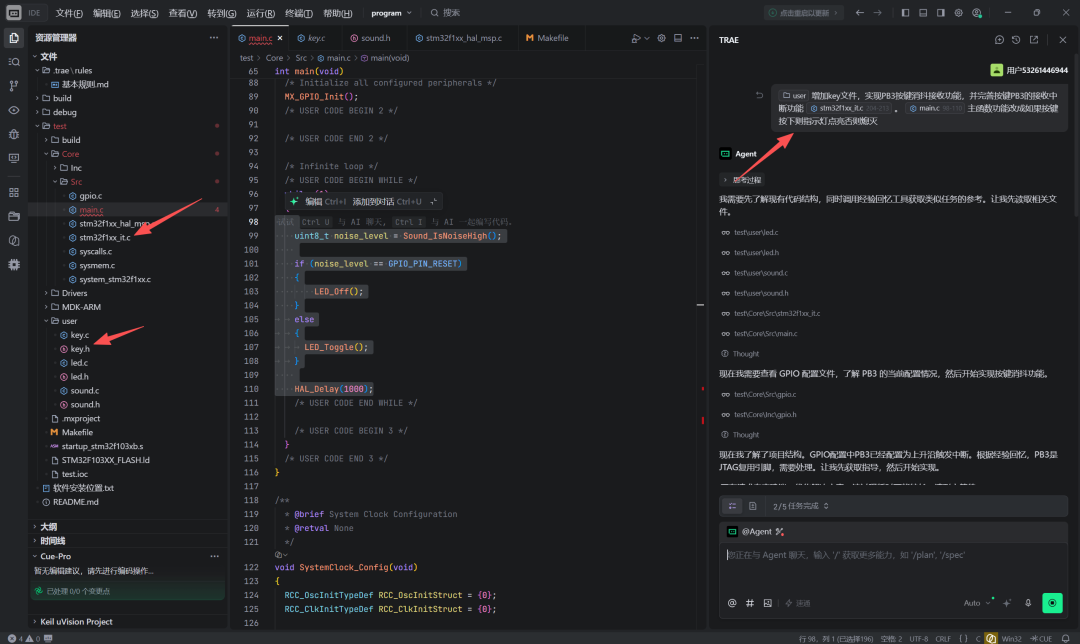Expand the 2/5 任务完成 task list
Screen dimensions: 1080x644
[x=800, y=506]
